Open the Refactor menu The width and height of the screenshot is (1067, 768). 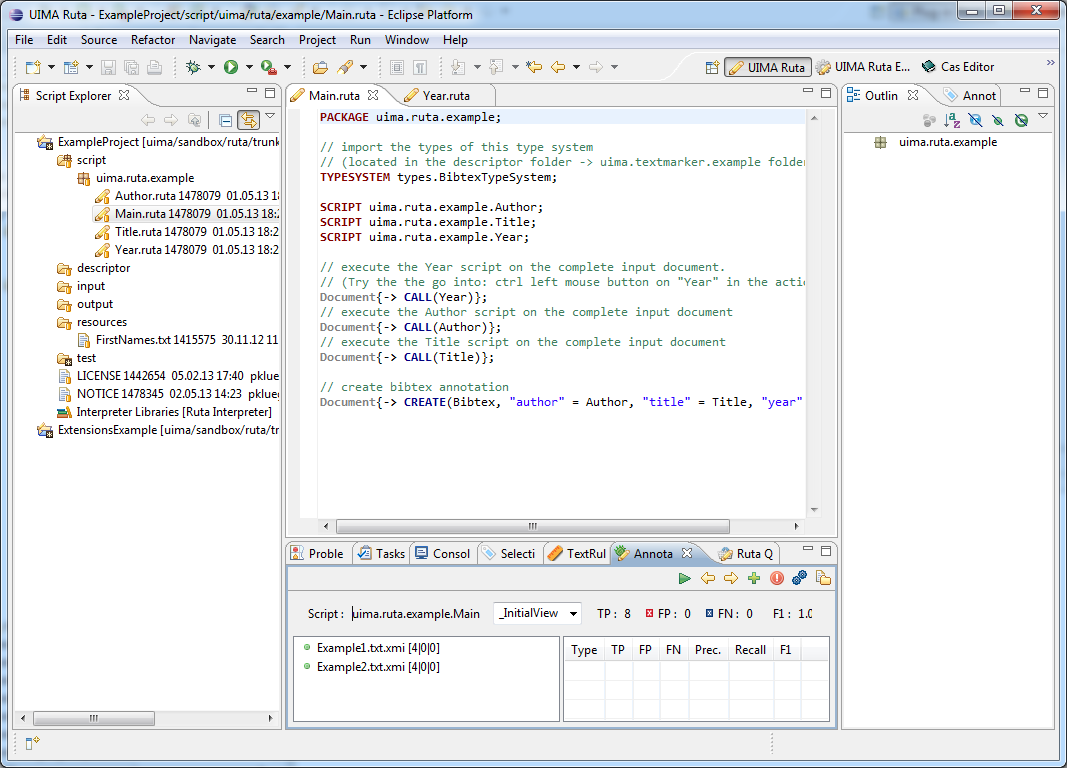(x=153, y=40)
